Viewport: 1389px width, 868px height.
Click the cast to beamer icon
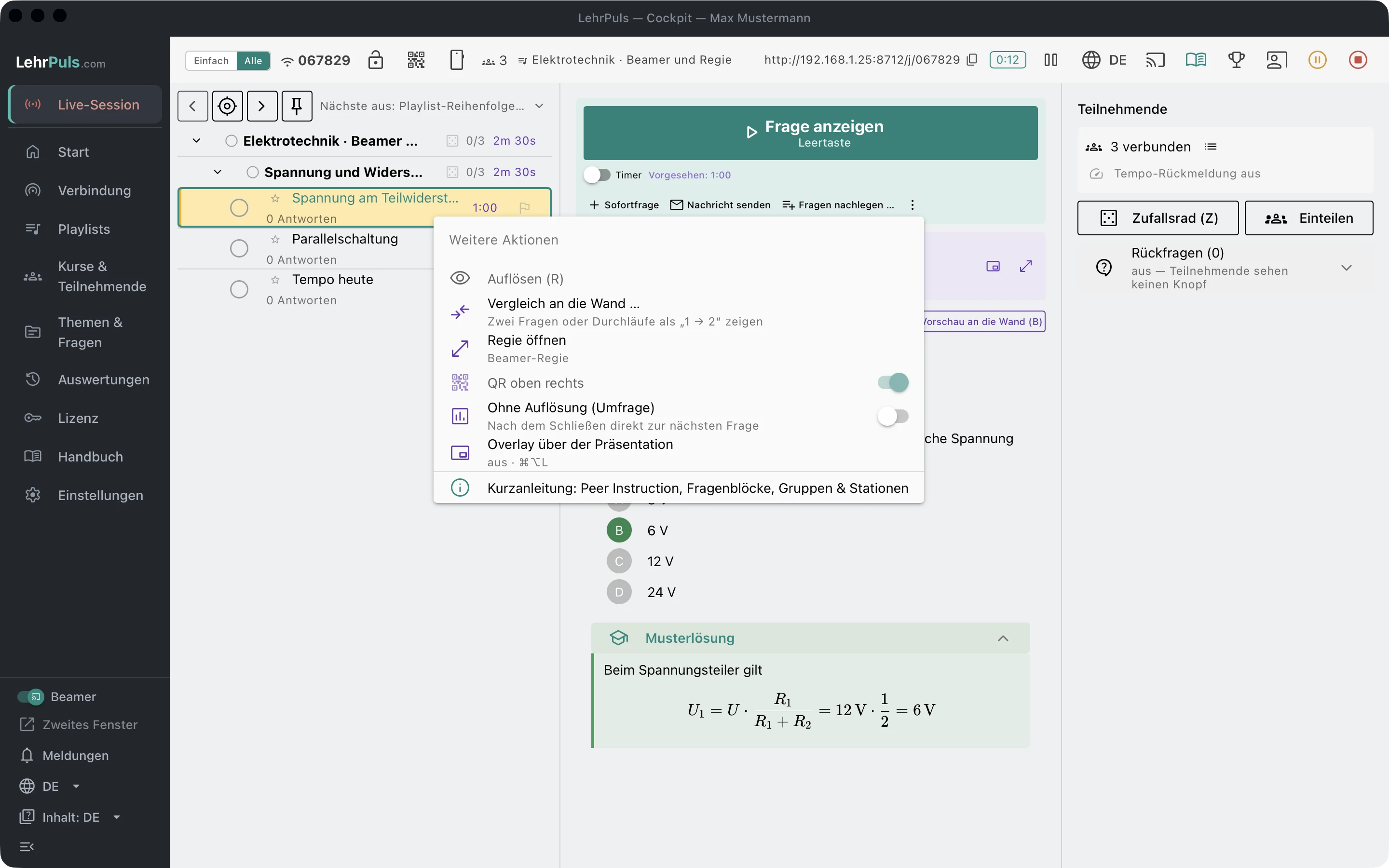[1156, 60]
